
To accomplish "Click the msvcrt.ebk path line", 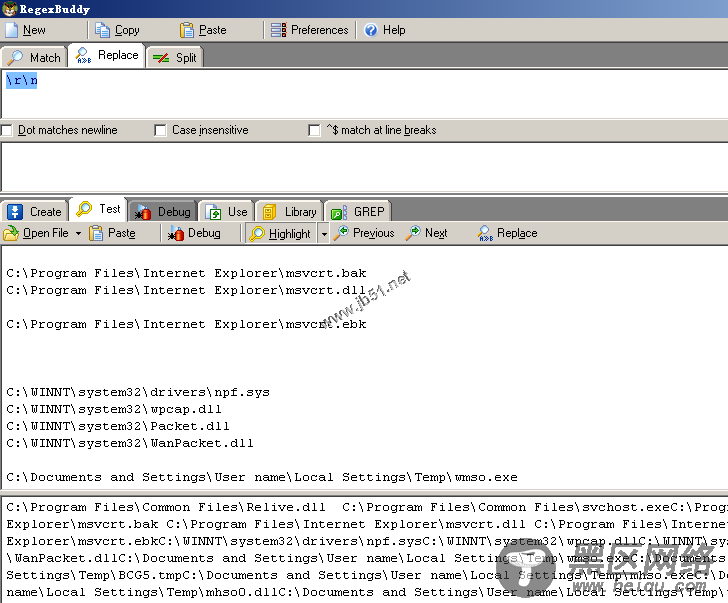I will [x=186, y=324].
